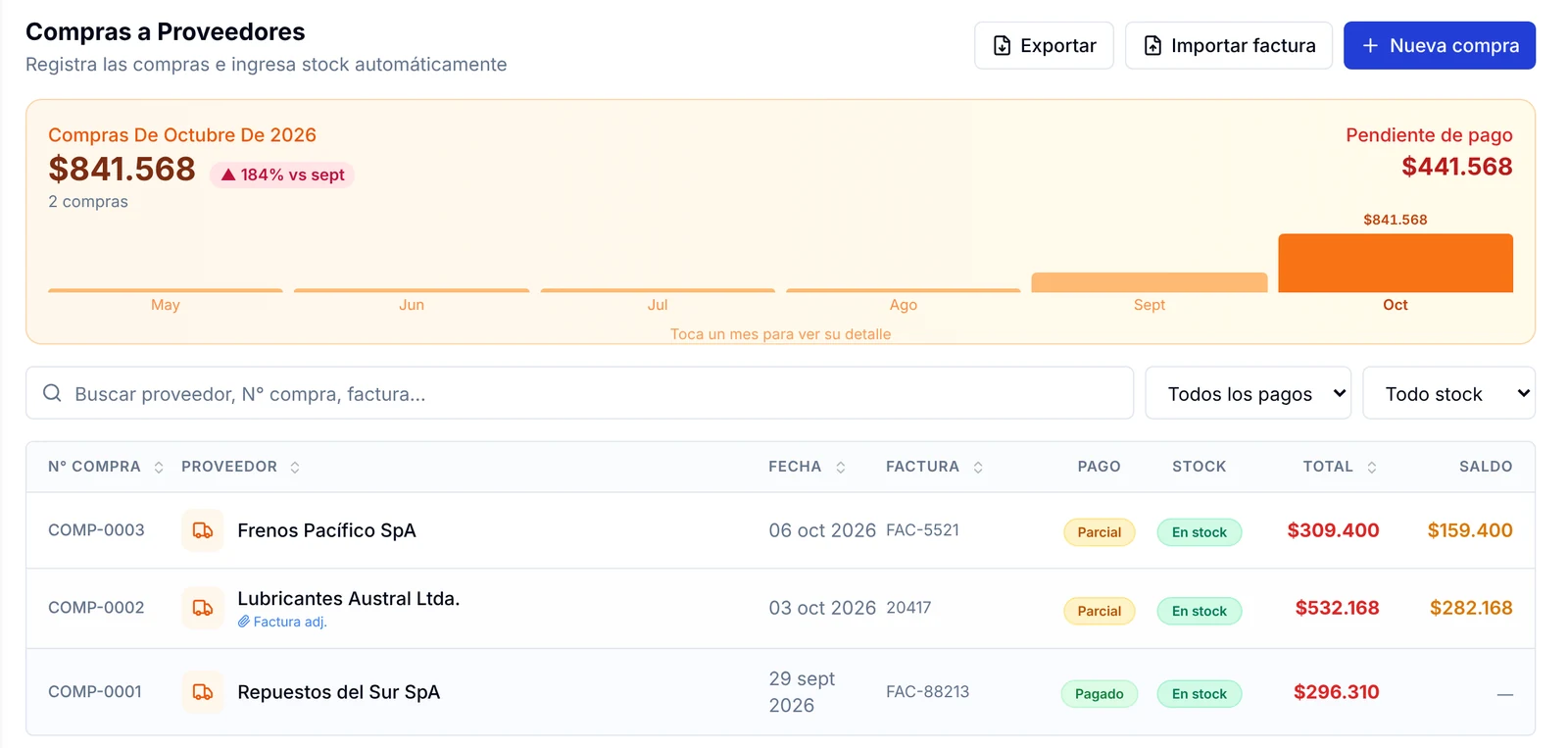This screenshot has width=1568, height=748.
Task: Click the truck icon for Frenos Pacífico SpA
Action: tap(203, 530)
